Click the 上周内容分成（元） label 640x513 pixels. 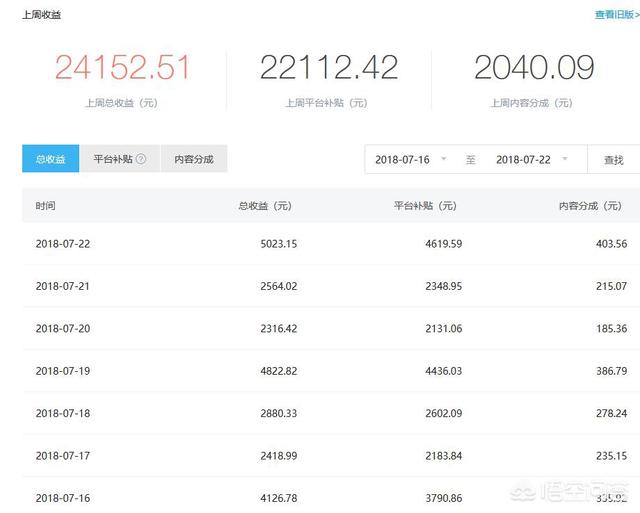(x=531, y=103)
